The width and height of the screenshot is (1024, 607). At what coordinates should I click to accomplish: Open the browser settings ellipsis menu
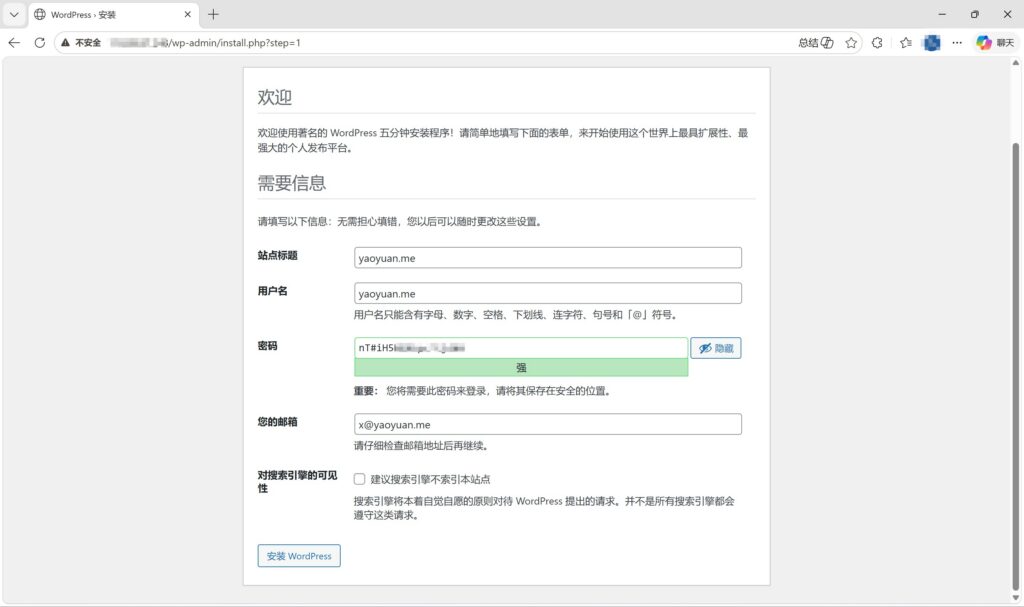tap(957, 43)
